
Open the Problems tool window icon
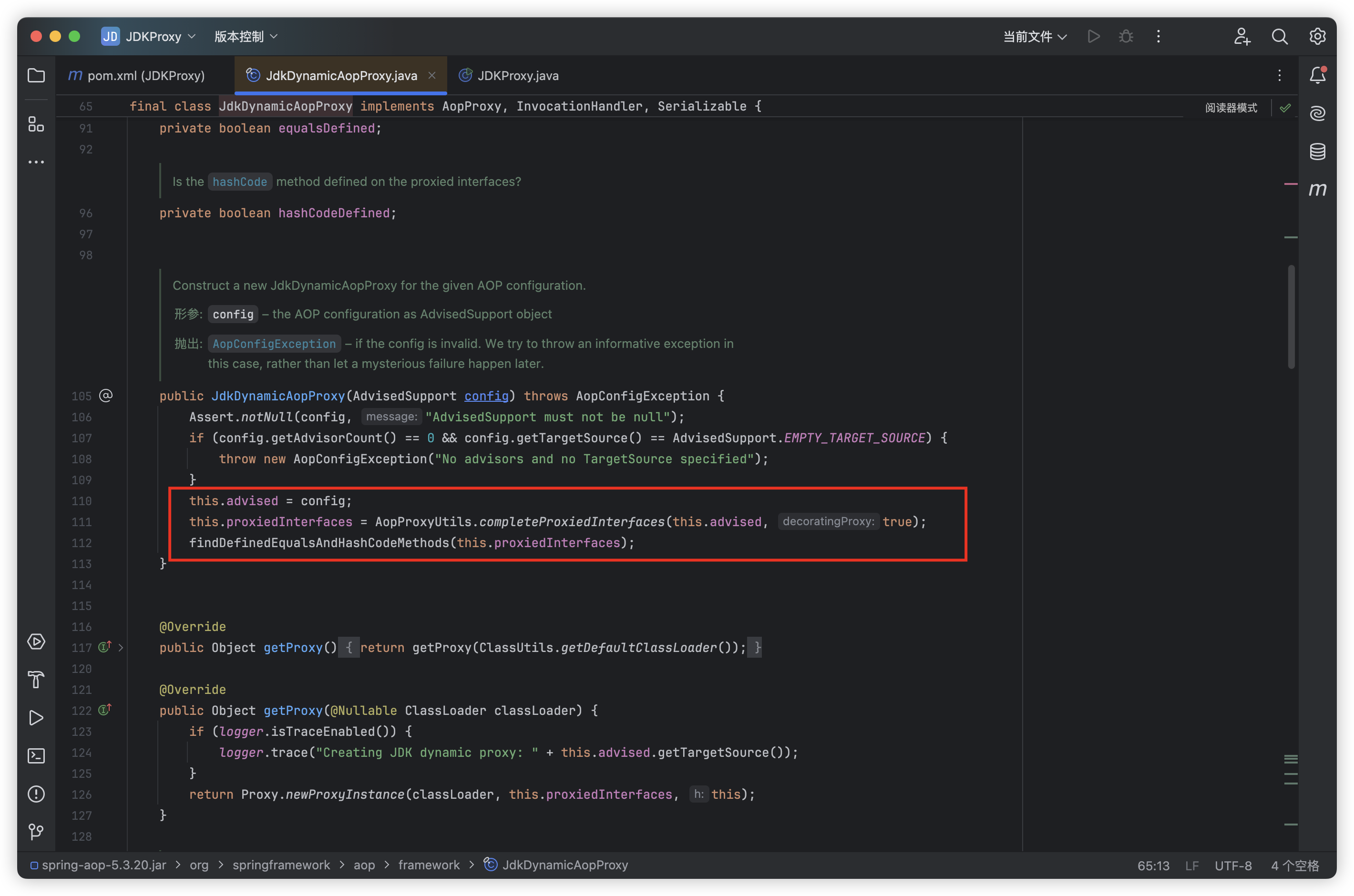36,794
